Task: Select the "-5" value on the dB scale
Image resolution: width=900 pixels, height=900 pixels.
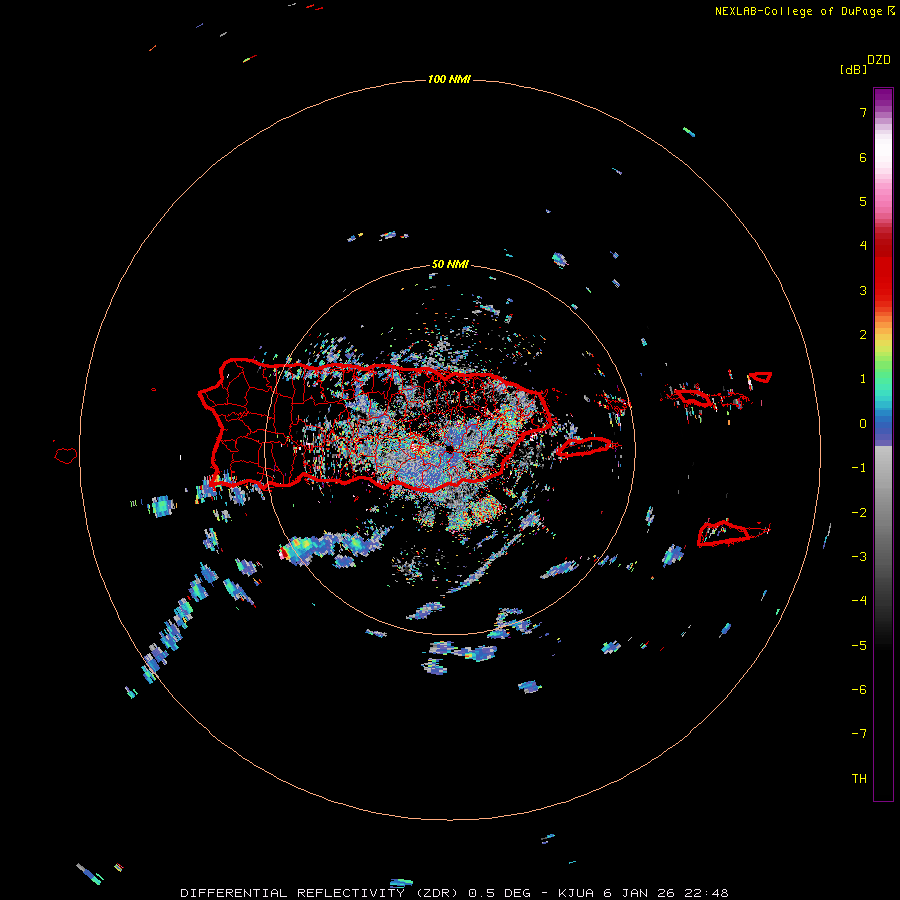Action: (859, 646)
